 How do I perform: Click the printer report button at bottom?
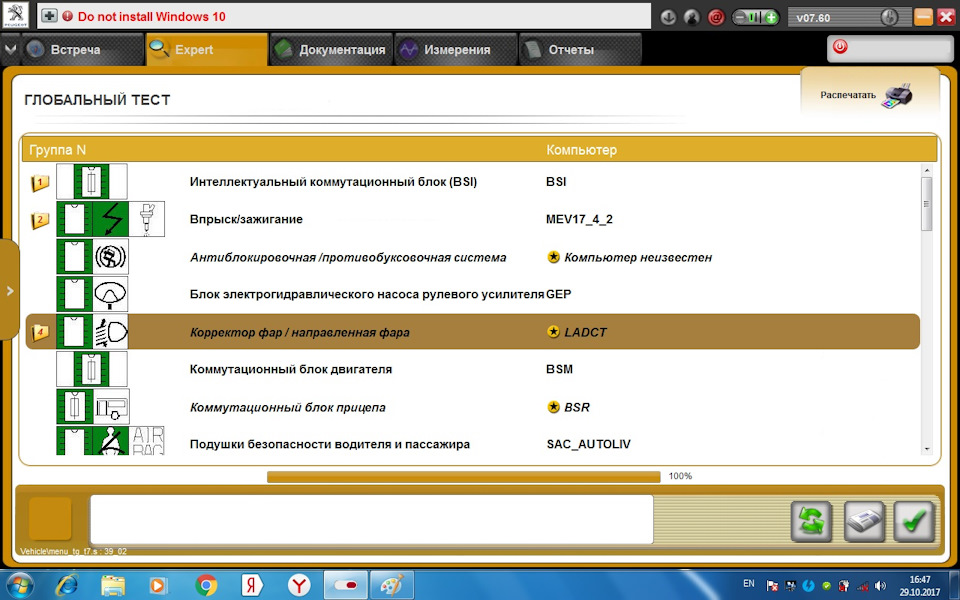click(864, 522)
